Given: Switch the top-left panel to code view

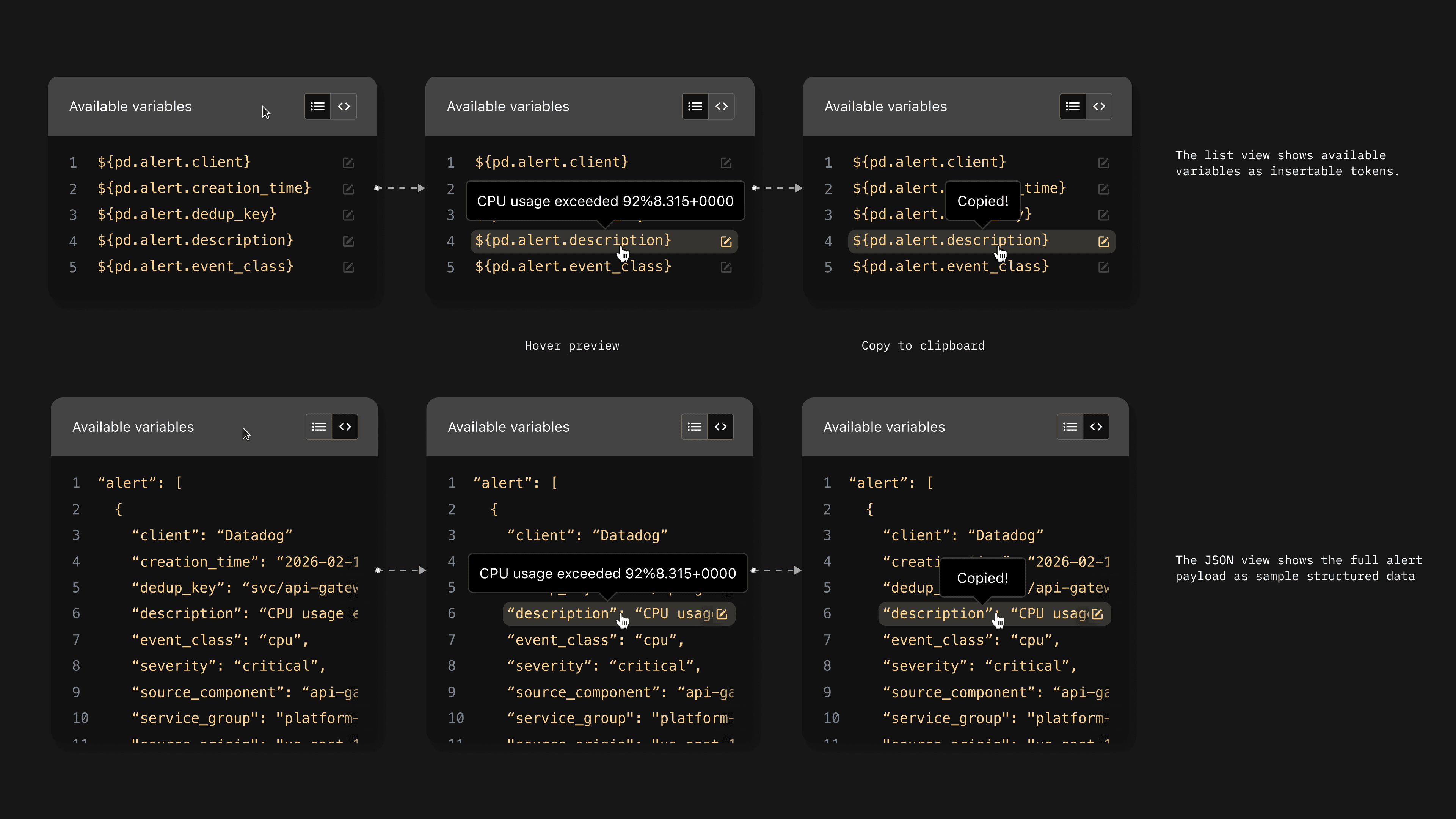Looking at the screenshot, I should [x=344, y=106].
